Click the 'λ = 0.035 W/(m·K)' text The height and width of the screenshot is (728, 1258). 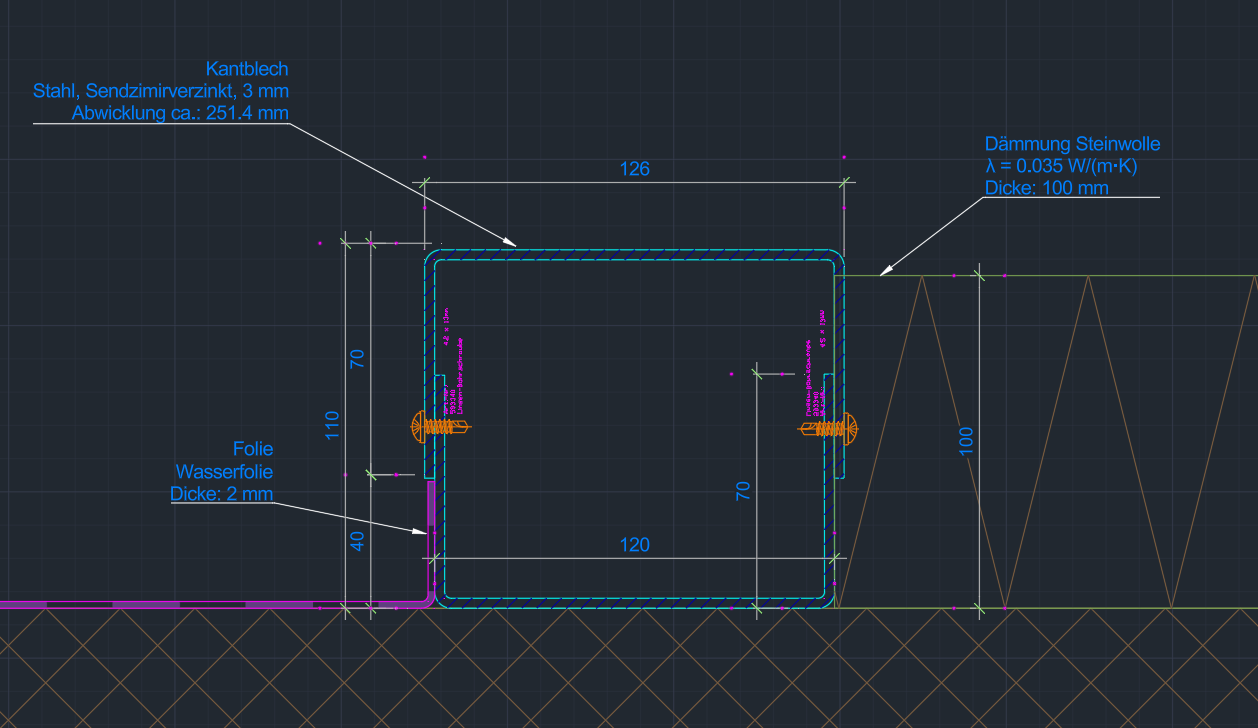coord(1061,166)
